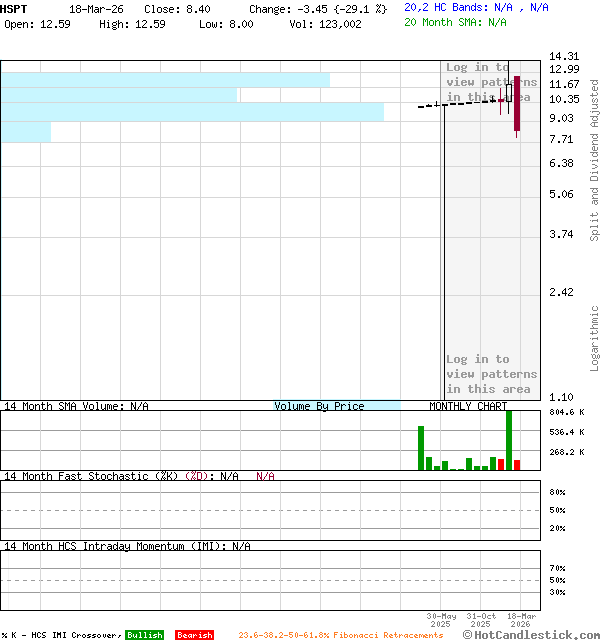This screenshot has width=600, height=640.
Task: Click the red Bearish legend badge
Action: click(x=194, y=635)
